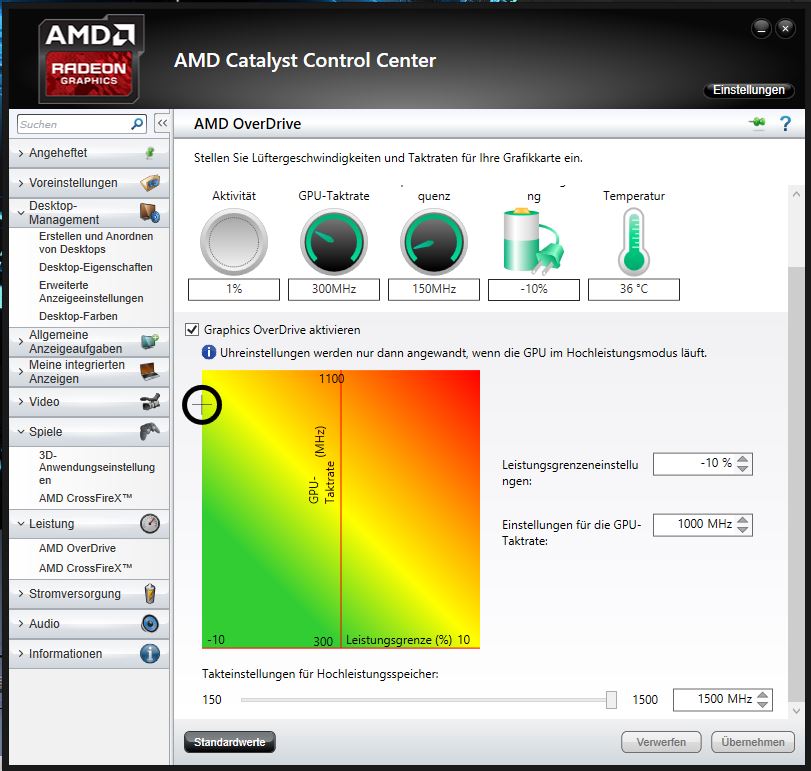The image size is (811, 771).
Task: Open AMD CrossFireX under Spiele
Action: (x=86, y=498)
